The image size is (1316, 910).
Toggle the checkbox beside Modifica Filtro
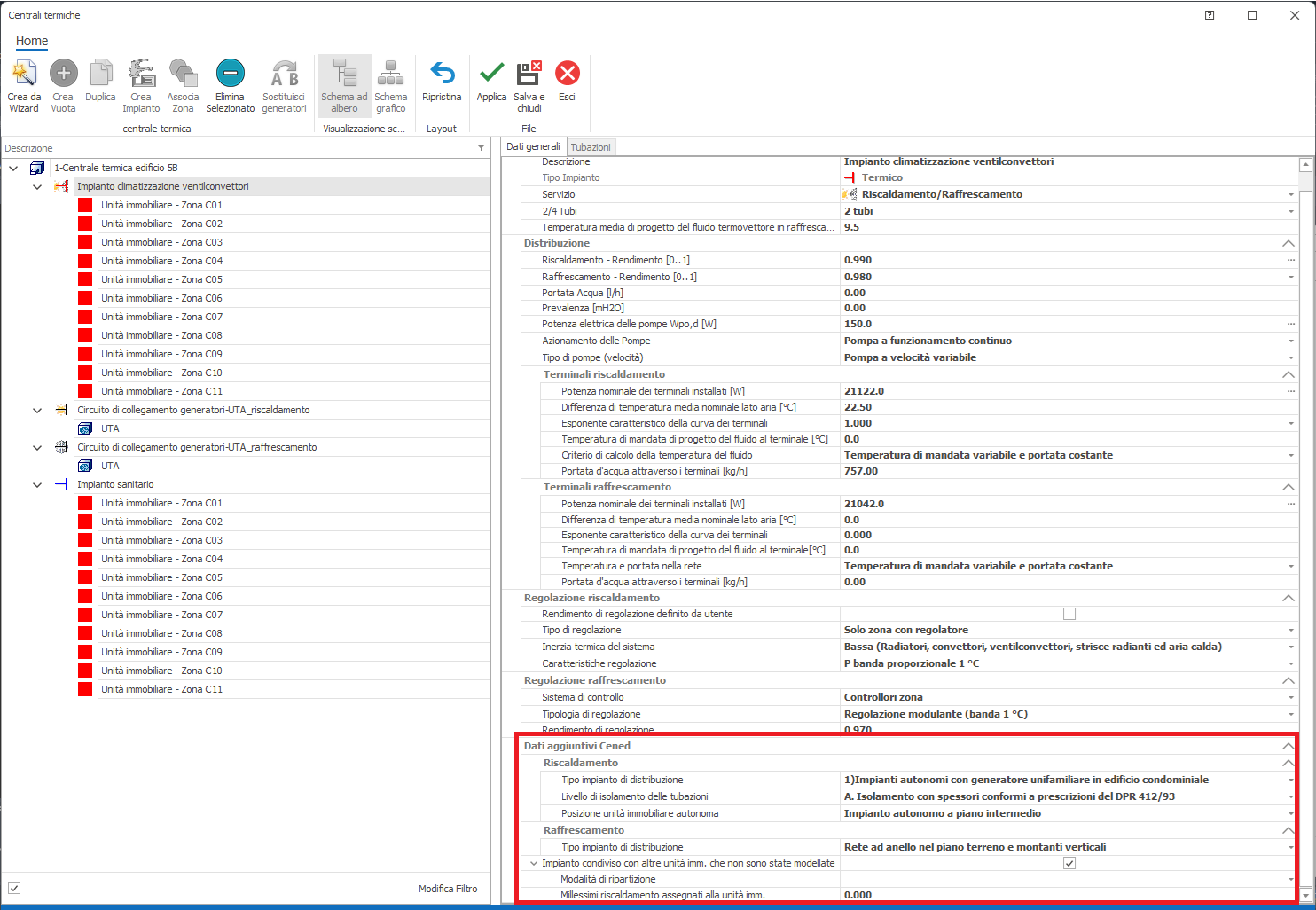[14, 888]
